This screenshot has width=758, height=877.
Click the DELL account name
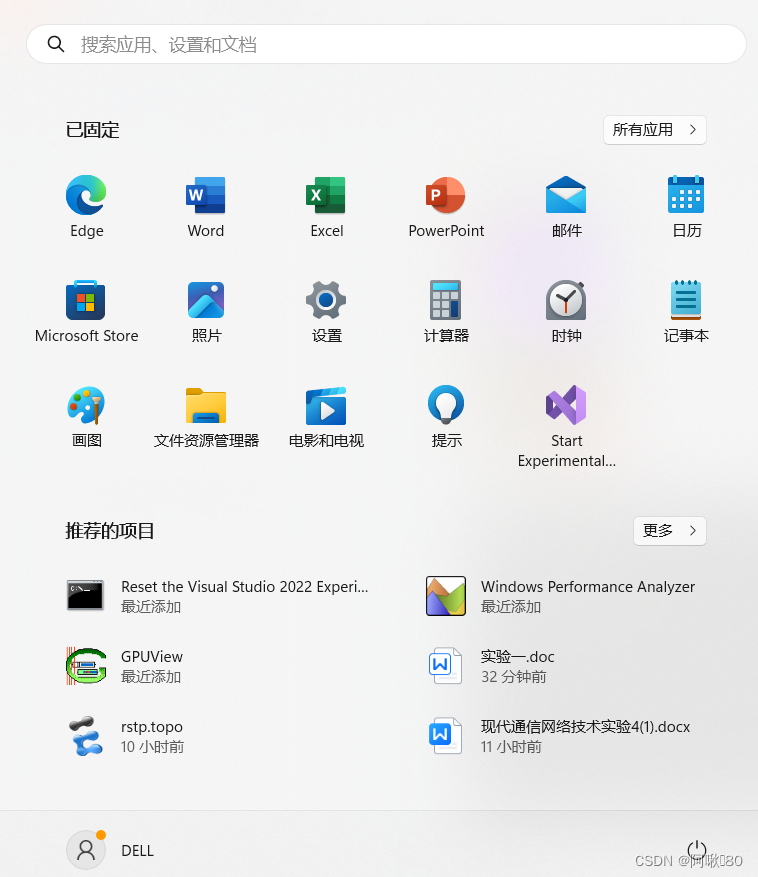[137, 851]
